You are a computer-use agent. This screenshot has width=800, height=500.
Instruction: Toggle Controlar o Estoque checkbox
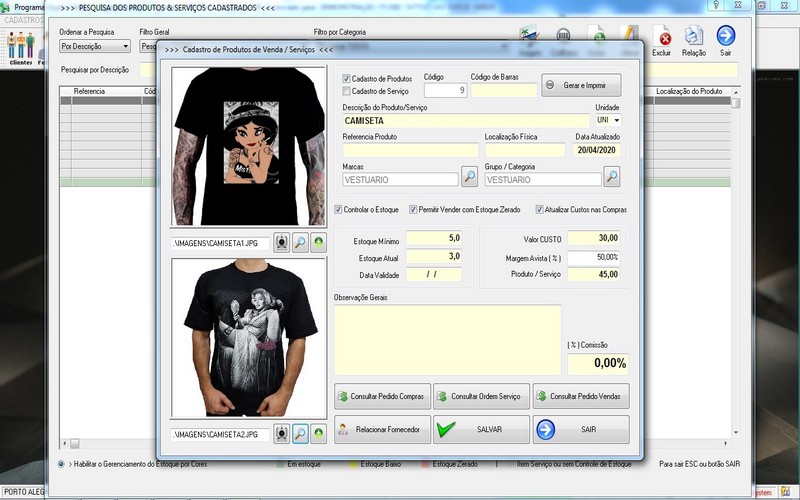338,210
